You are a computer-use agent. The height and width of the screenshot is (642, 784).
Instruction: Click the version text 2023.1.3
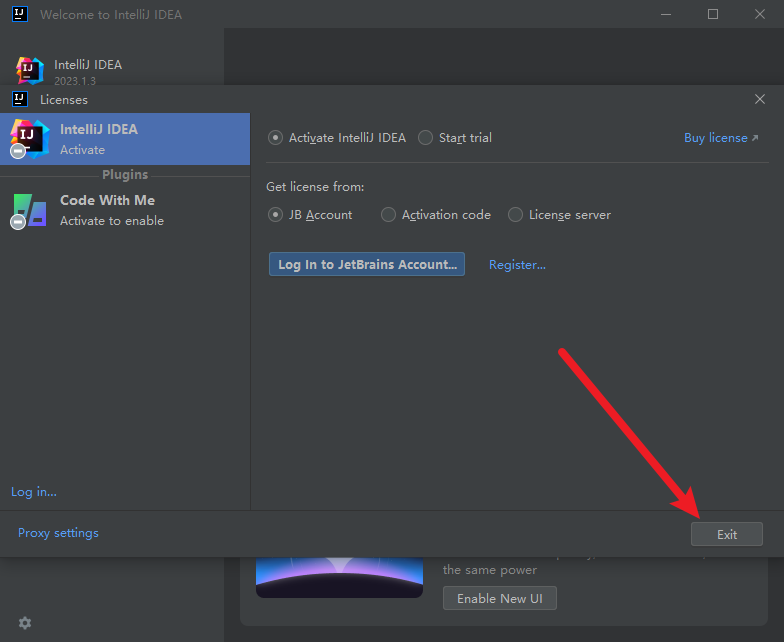pos(75,80)
